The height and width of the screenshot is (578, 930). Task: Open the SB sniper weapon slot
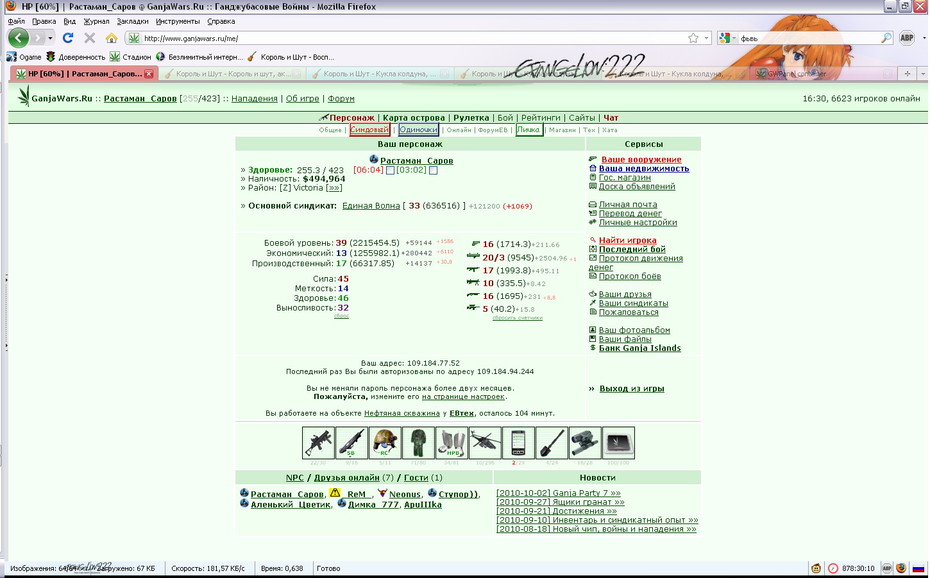(x=351, y=443)
